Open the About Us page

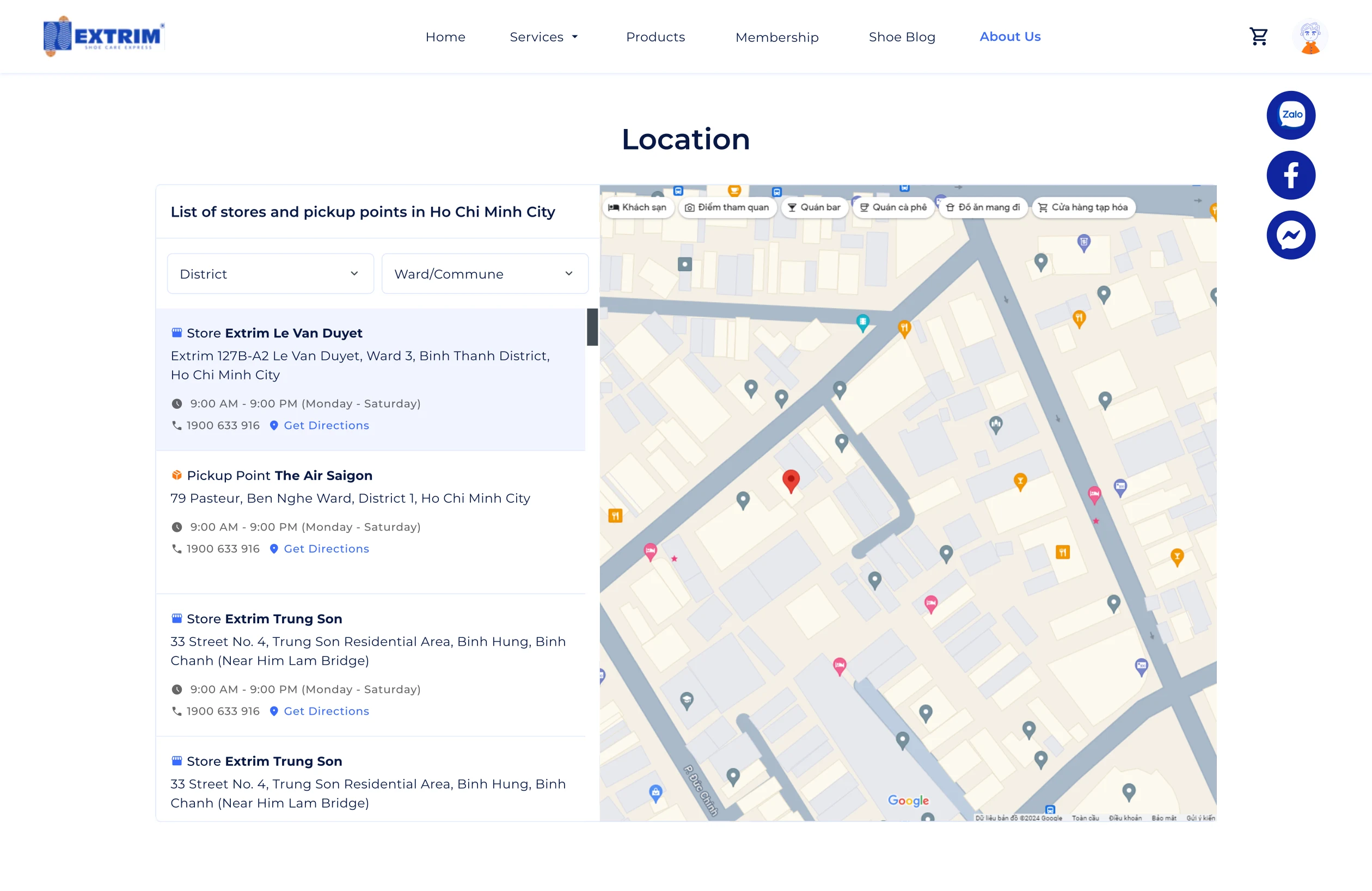pyautogui.click(x=1010, y=36)
